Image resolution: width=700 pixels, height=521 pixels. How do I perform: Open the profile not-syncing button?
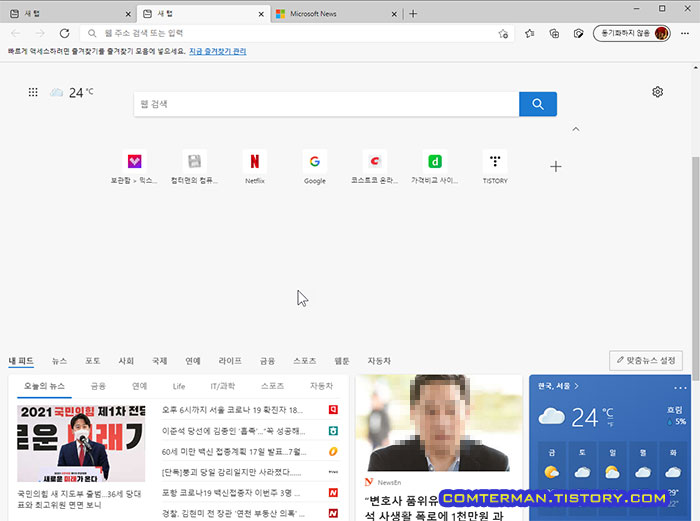632,33
